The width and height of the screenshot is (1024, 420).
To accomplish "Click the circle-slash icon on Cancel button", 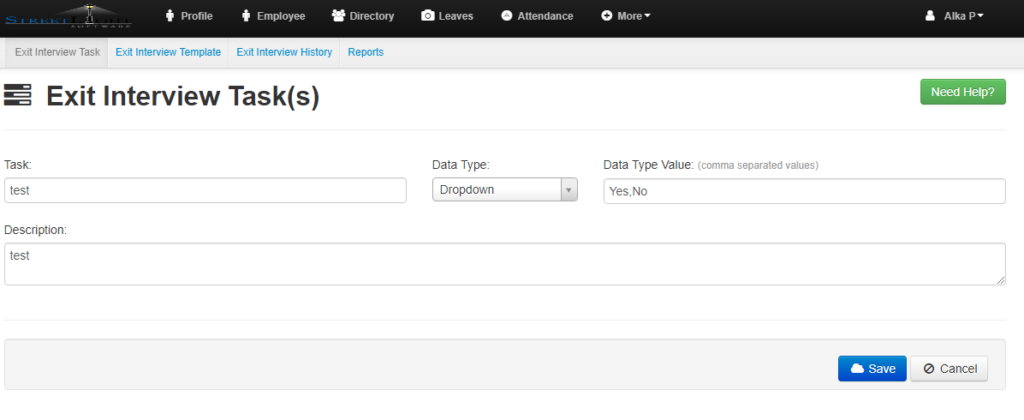I will tap(929, 368).
